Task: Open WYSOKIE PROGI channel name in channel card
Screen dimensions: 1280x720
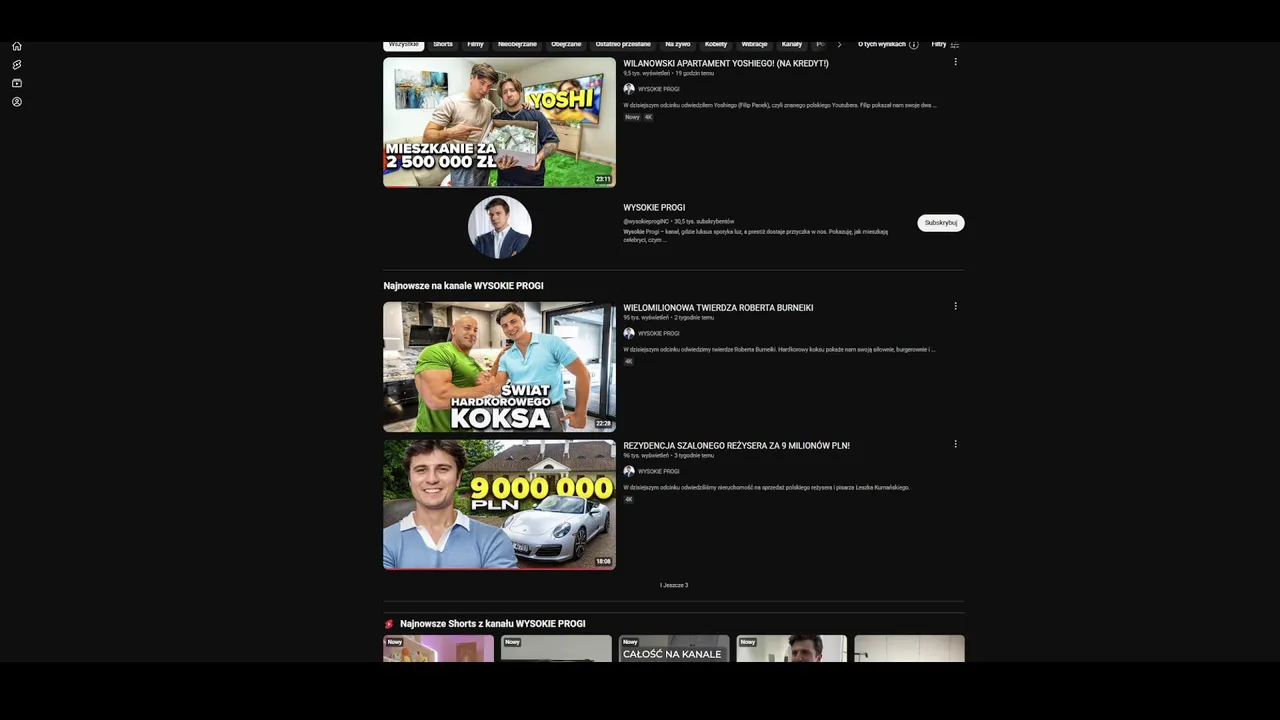Action: pos(654,208)
